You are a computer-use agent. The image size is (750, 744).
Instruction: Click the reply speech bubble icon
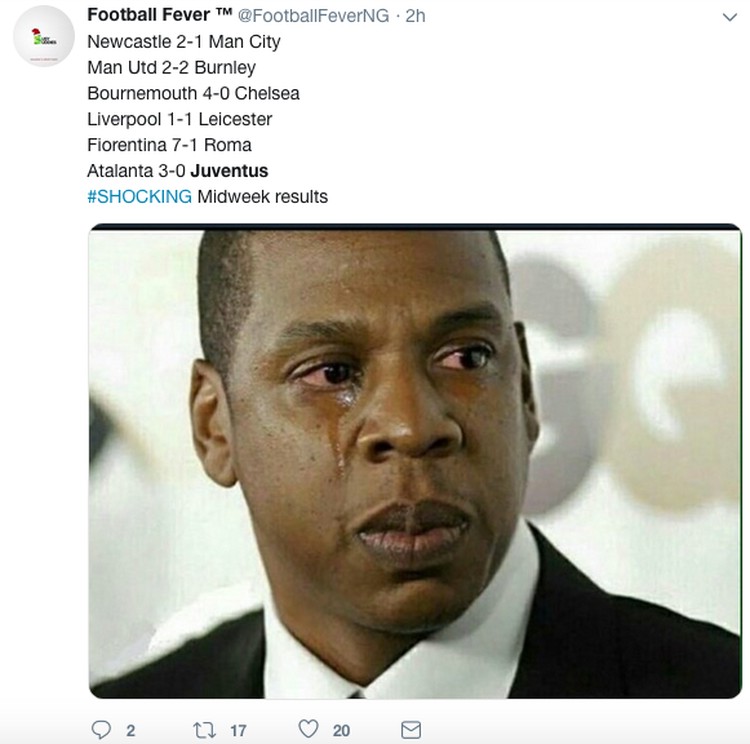[101, 730]
